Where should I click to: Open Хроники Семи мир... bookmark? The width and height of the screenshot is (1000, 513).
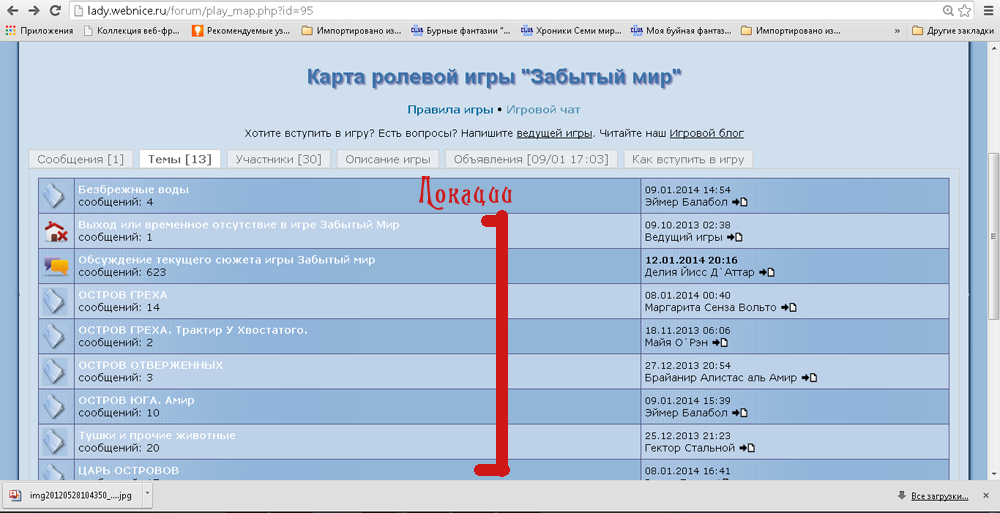[x=571, y=30]
